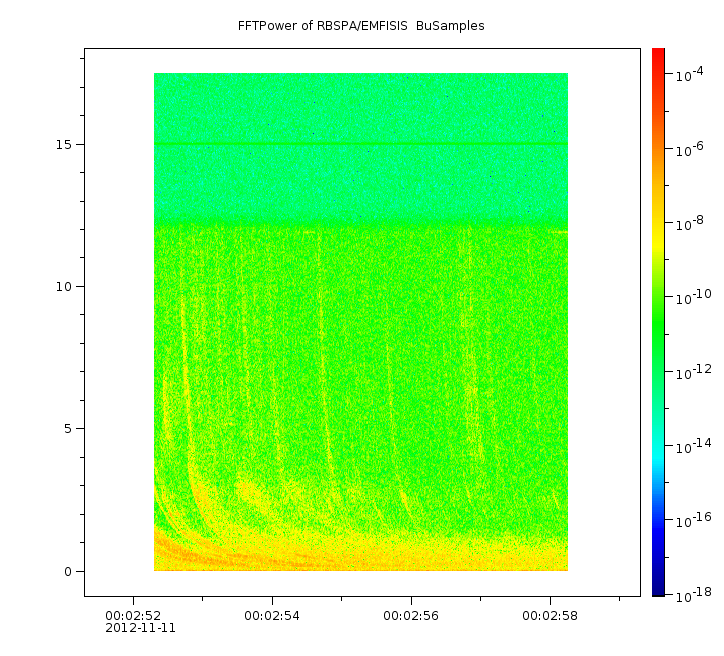Click the plot title 'FFTPower of RBSPA/EMFISIS BuSamples'

[361, 26]
